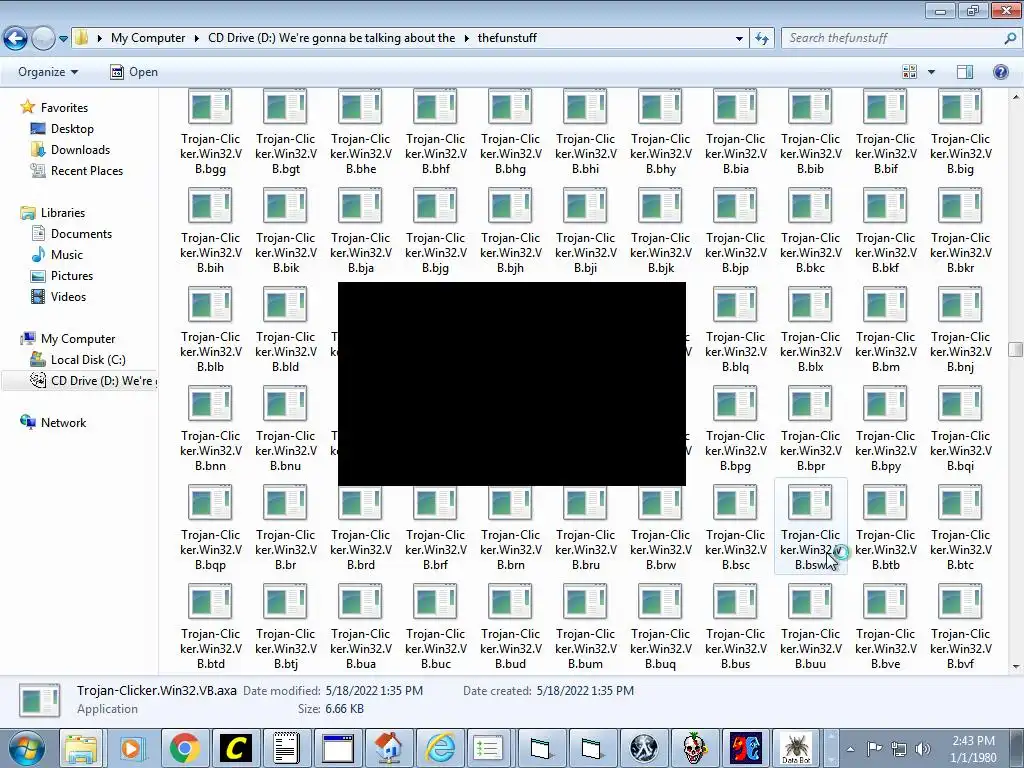Open Music library

coord(67,255)
